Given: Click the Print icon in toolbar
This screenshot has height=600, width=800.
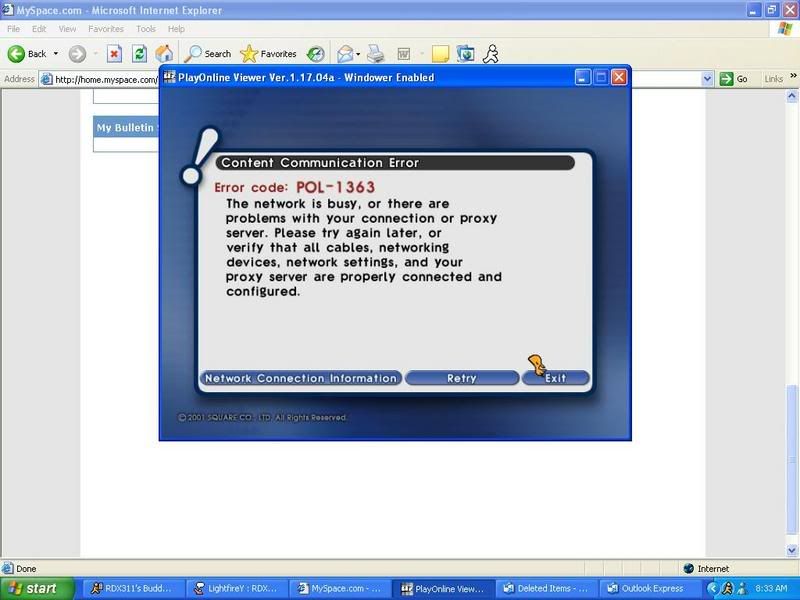Looking at the screenshot, I should [375, 54].
